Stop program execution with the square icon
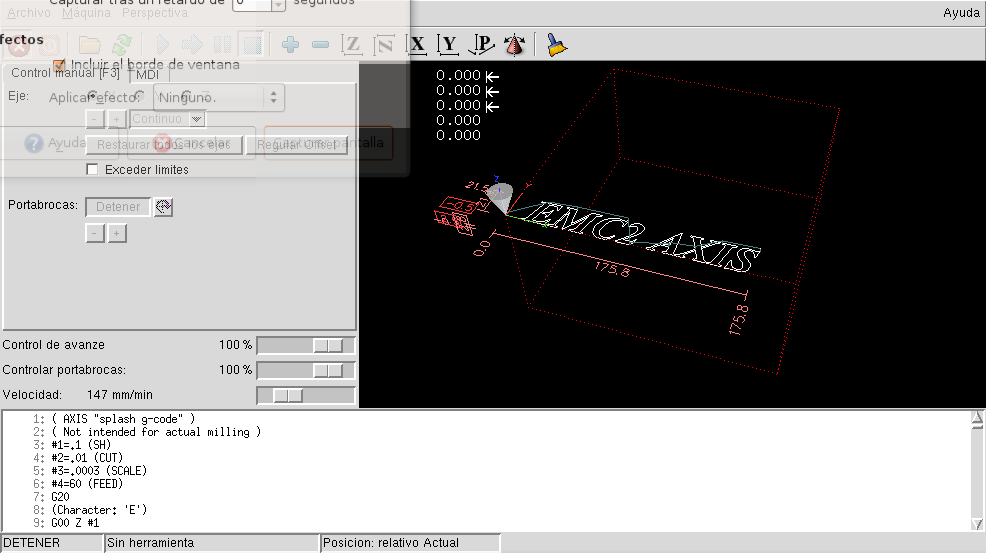 pyautogui.click(x=252, y=45)
